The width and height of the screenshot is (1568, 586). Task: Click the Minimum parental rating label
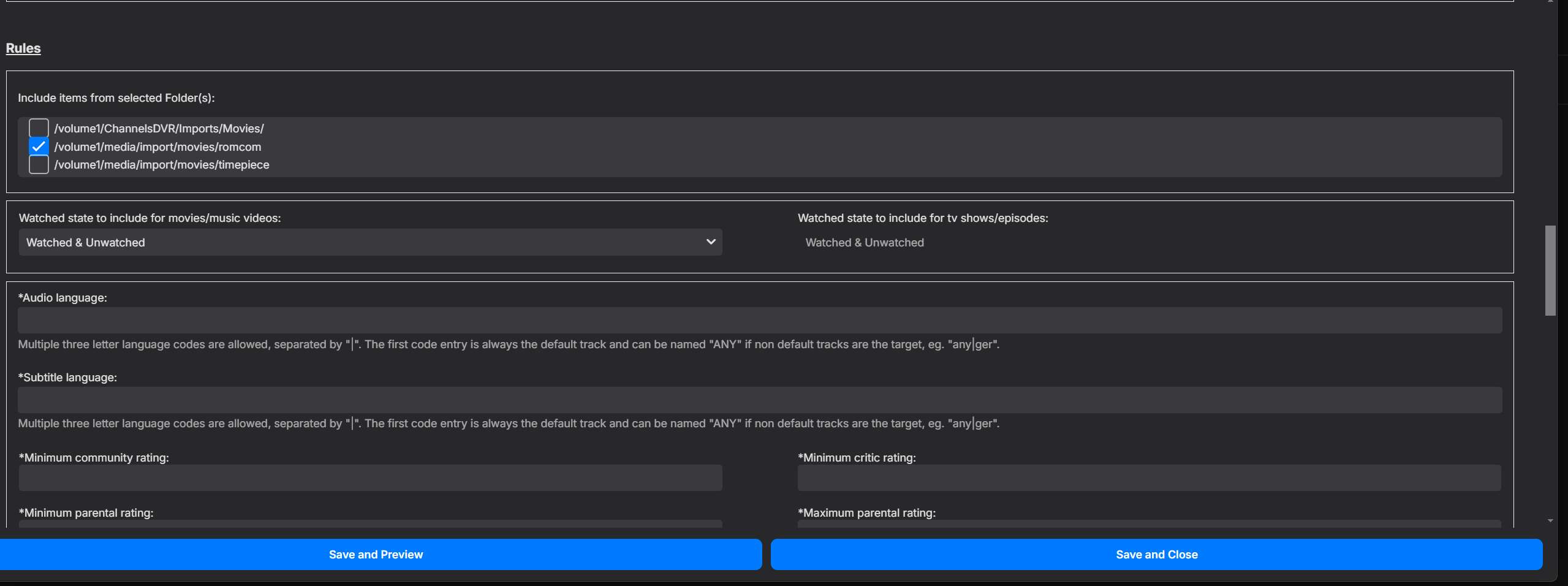[x=86, y=513]
